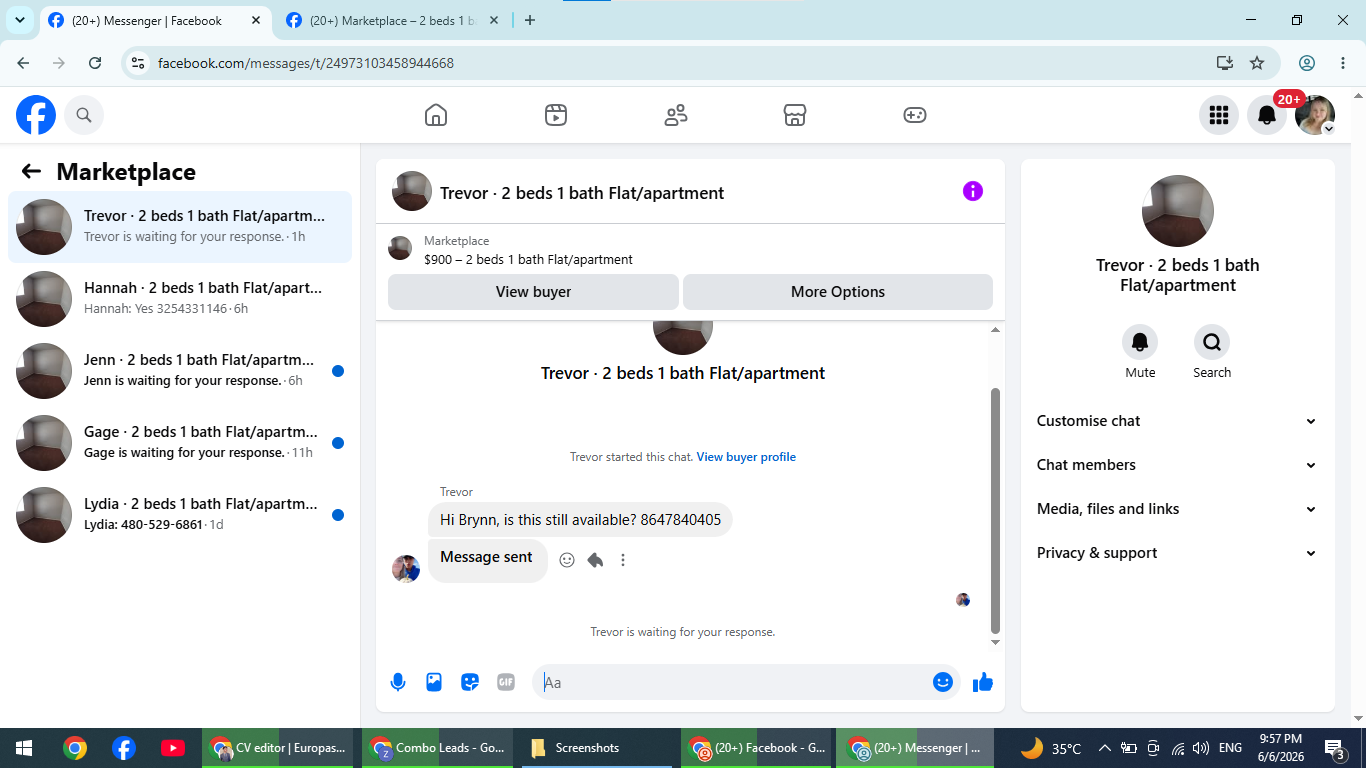Click the View buyer button
The height and width of the screenshot is (768, 1366).
[x=533, y=292]
